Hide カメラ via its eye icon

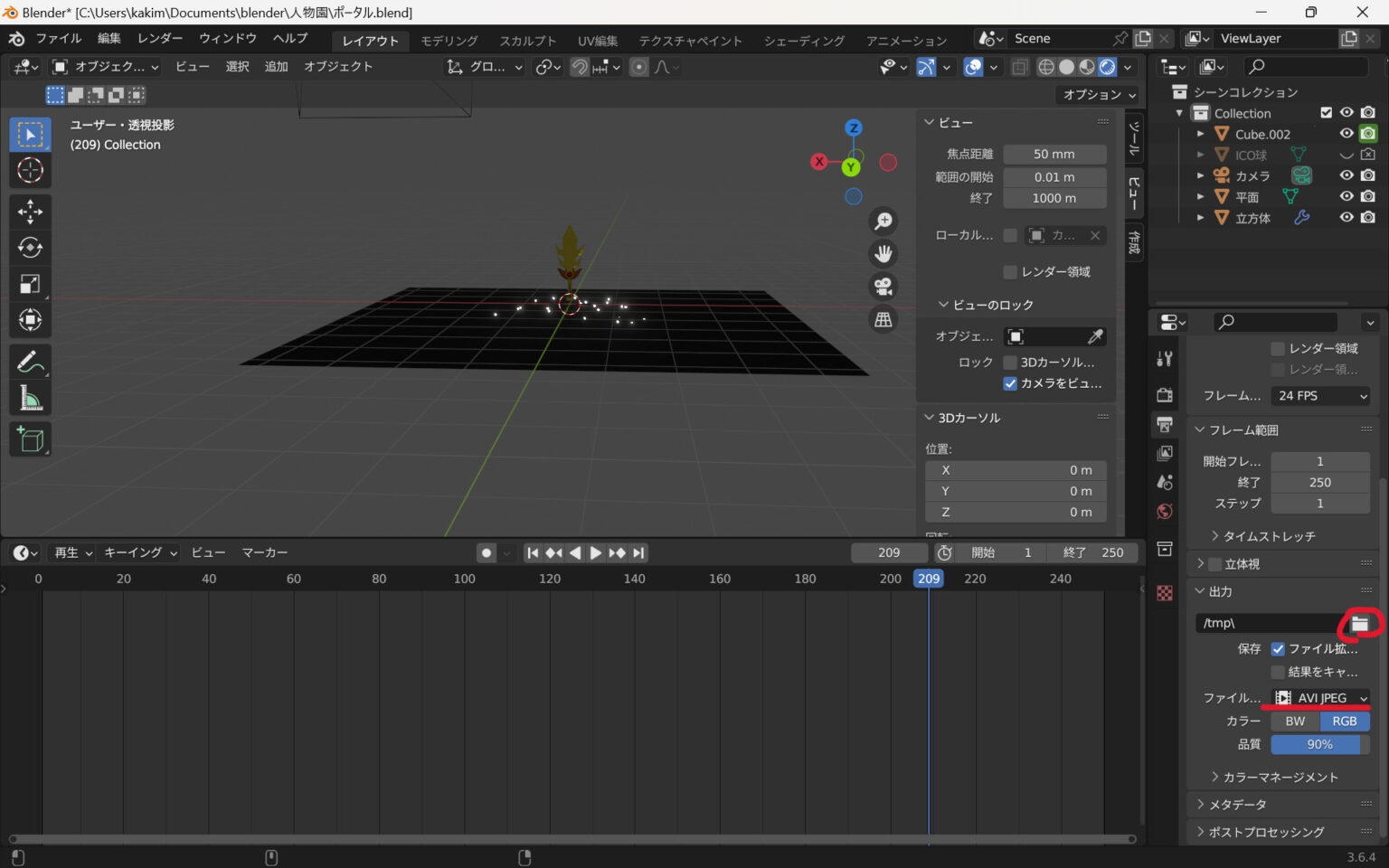click(1346, 175)
